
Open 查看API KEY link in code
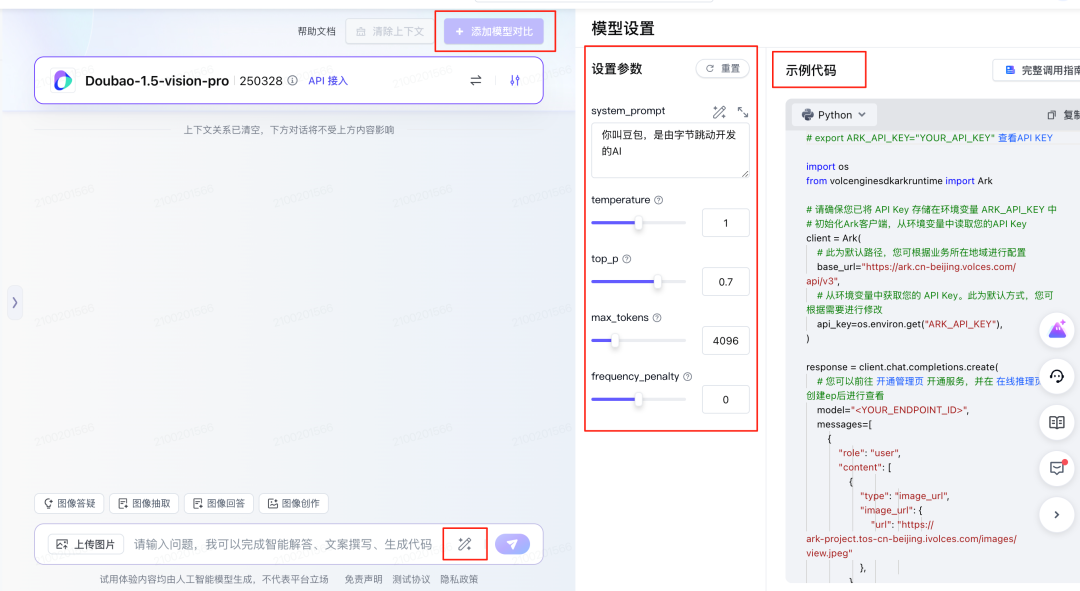click(x=1026, y=138)
